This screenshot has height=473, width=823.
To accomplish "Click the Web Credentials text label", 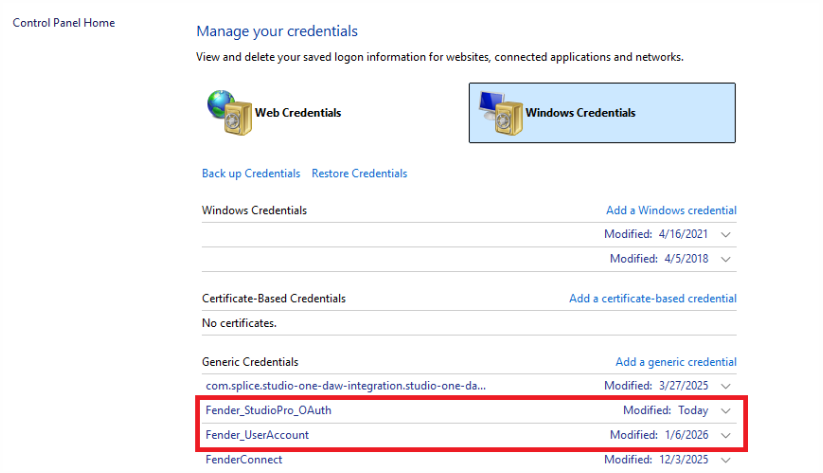I will click(298, 113).
